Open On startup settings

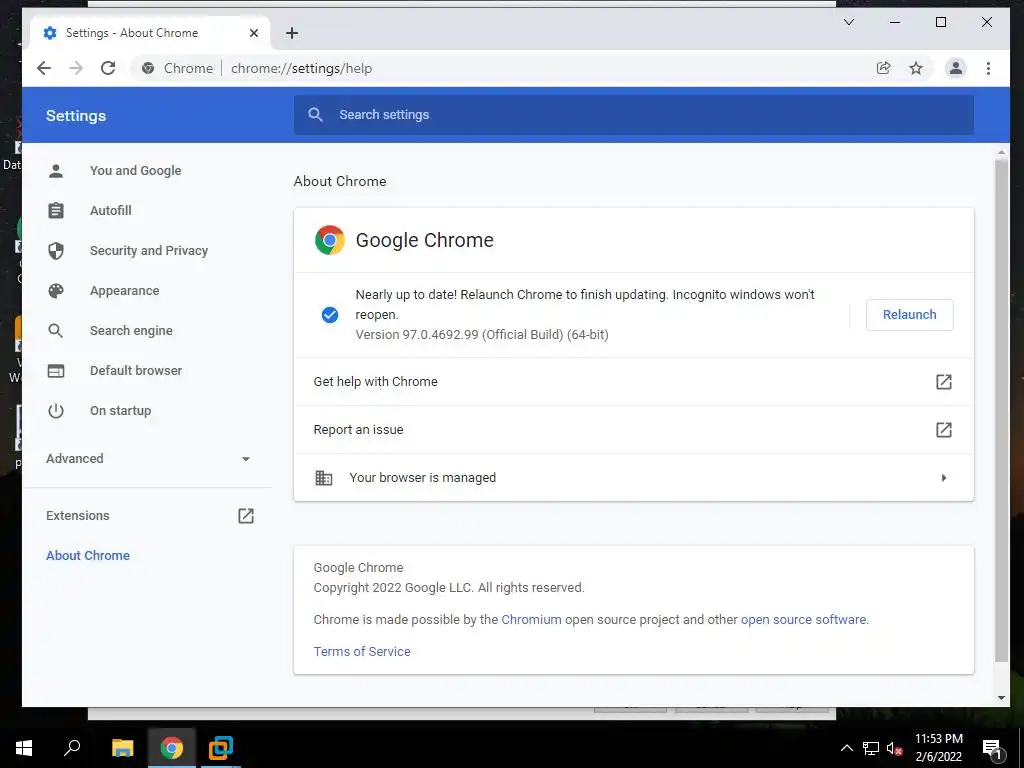(121, 411)
